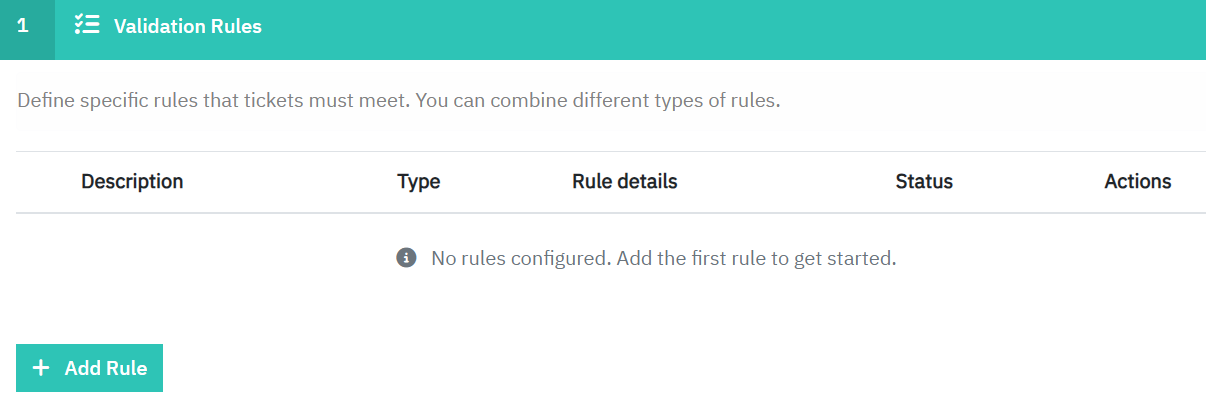Click the Actions column header
Viewport: 1206px width, 409px height.
(x=1137, y=182)
